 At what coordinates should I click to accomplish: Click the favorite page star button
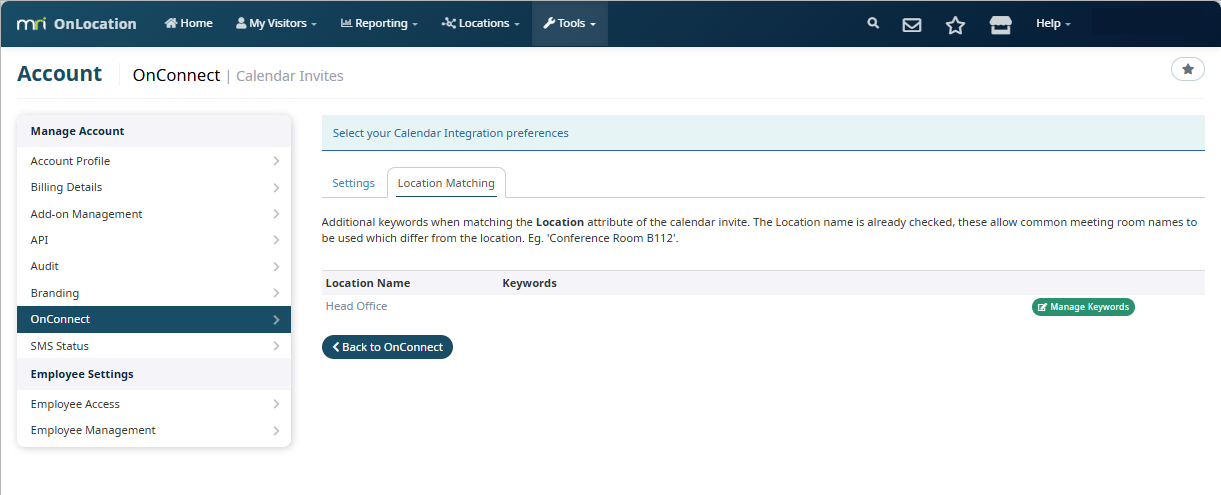tap(1187, 69)
